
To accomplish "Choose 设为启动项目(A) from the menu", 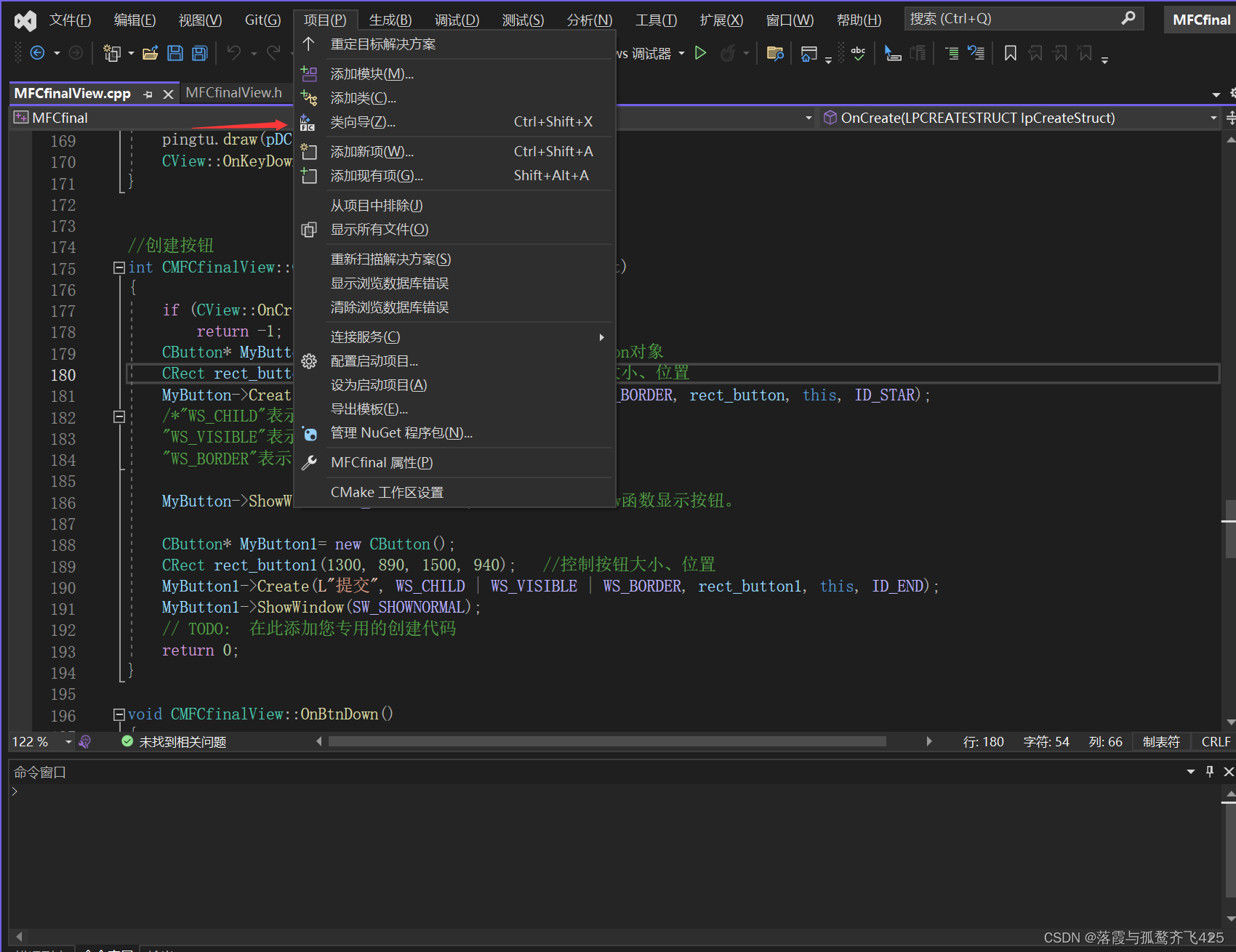I will (x=455, y=385).
